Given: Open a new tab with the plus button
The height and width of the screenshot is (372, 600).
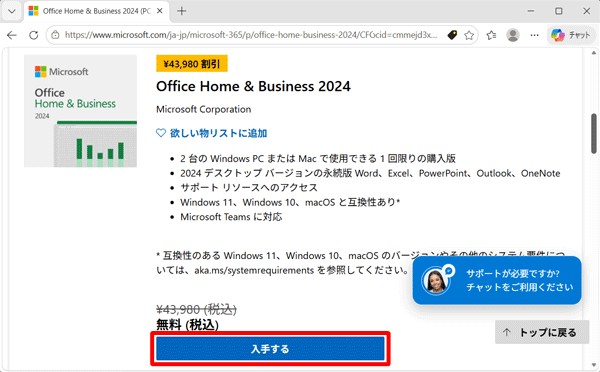Looking at the screenshot, I should click(182, 11).
